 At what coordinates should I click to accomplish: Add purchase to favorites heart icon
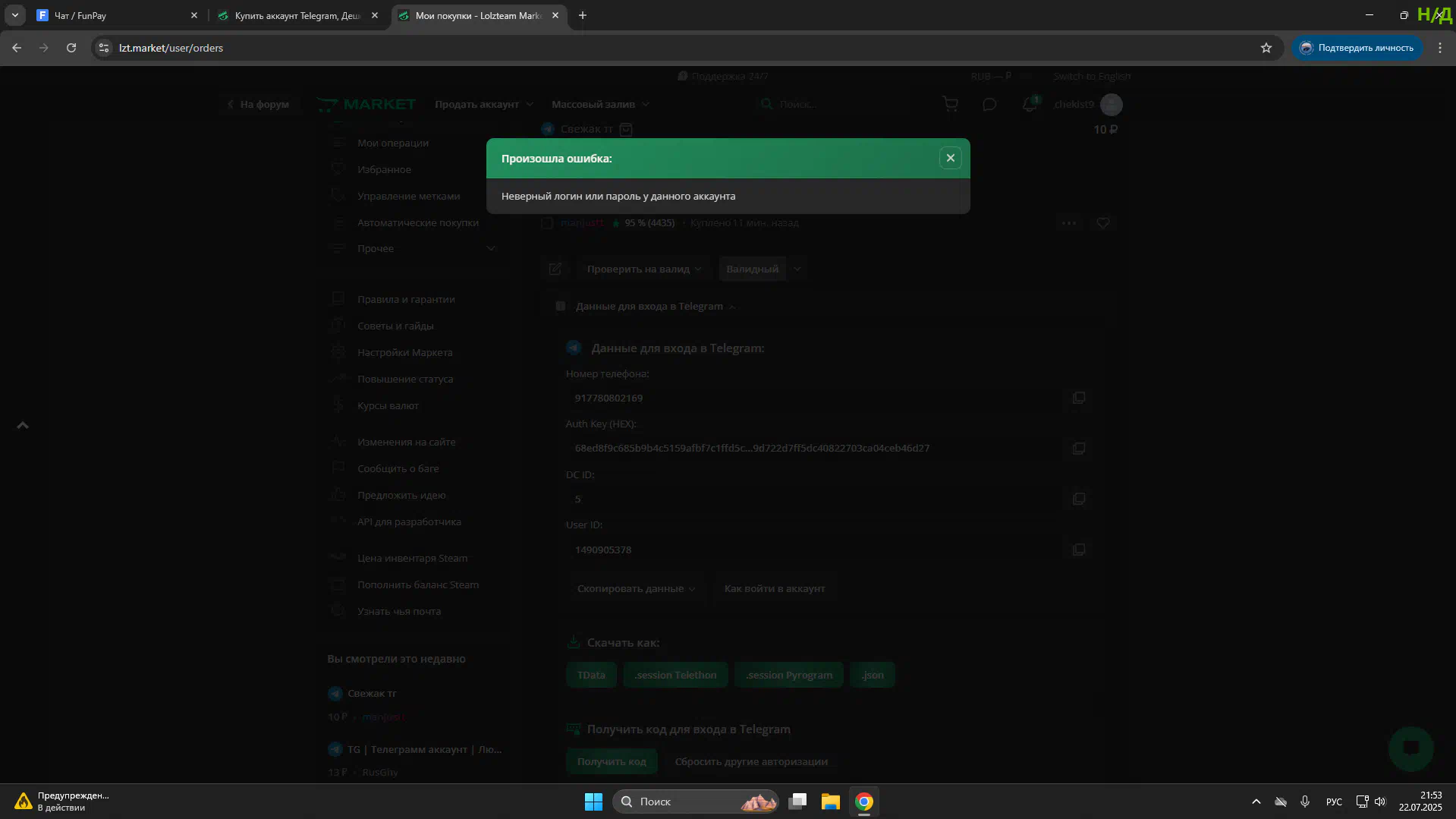tap(1102, 223)
